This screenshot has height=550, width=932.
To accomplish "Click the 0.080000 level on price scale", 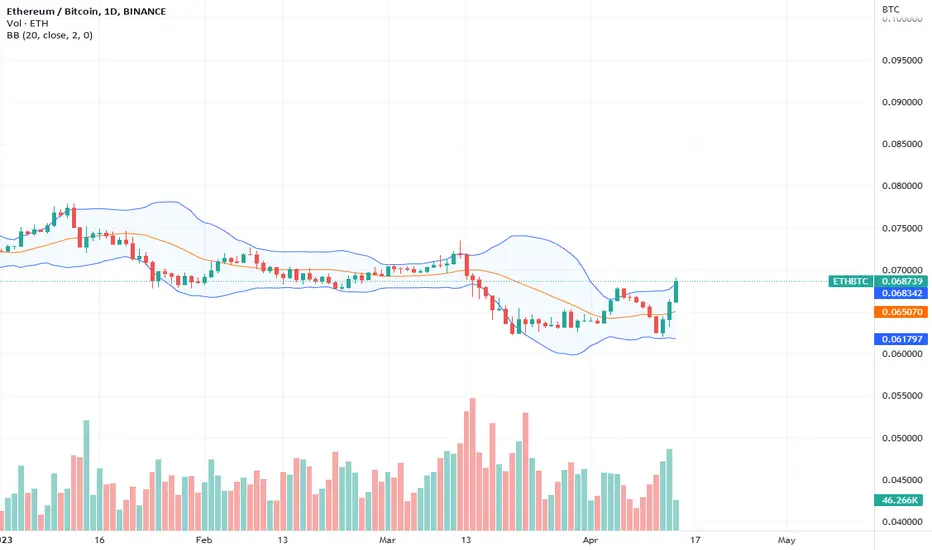I will coord(902,186).
